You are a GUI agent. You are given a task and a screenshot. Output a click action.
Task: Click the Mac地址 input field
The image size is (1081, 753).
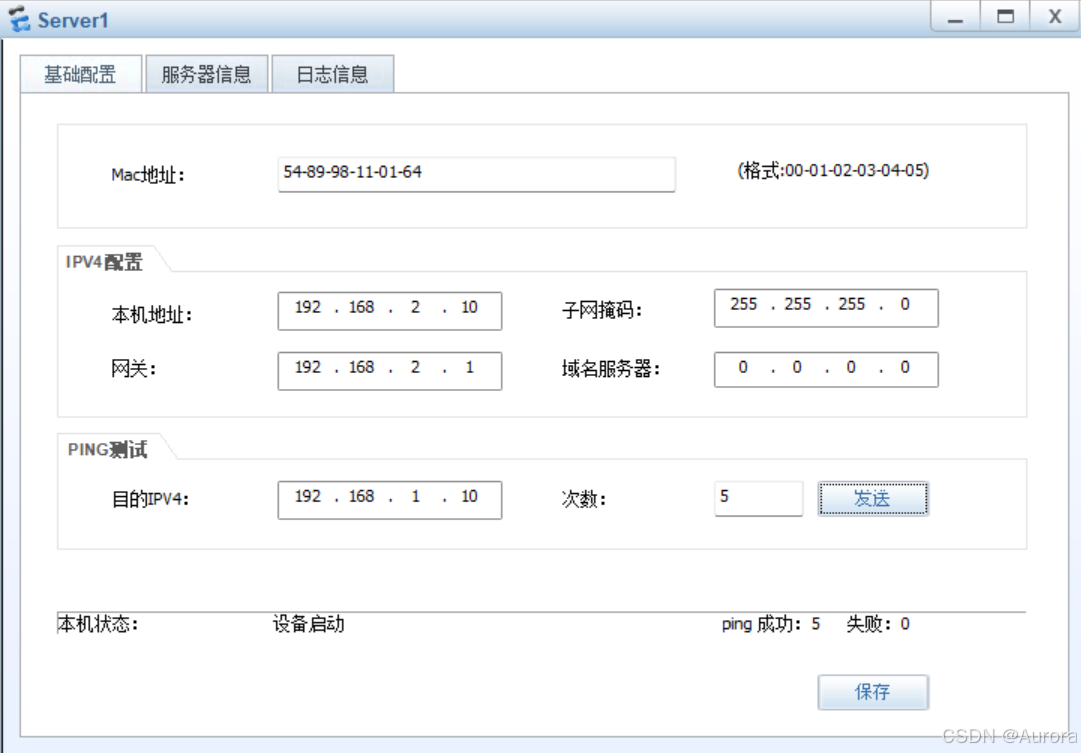point(476,174)
